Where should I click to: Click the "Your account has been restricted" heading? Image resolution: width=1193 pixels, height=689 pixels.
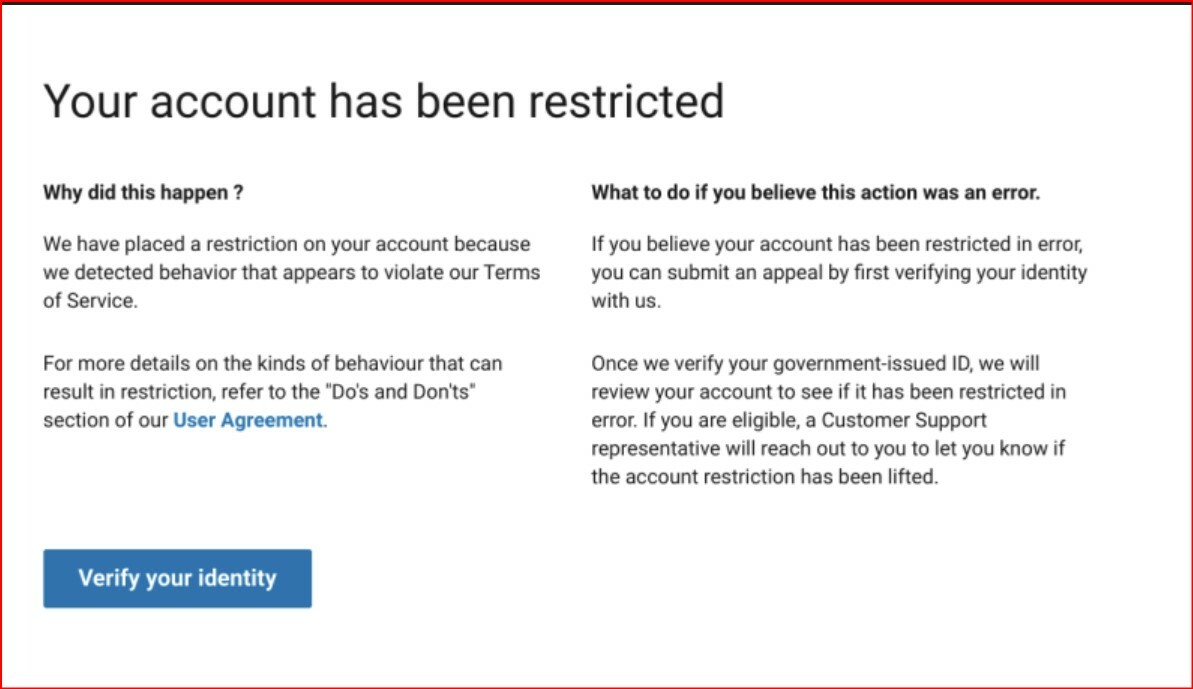tap(383, 102)
